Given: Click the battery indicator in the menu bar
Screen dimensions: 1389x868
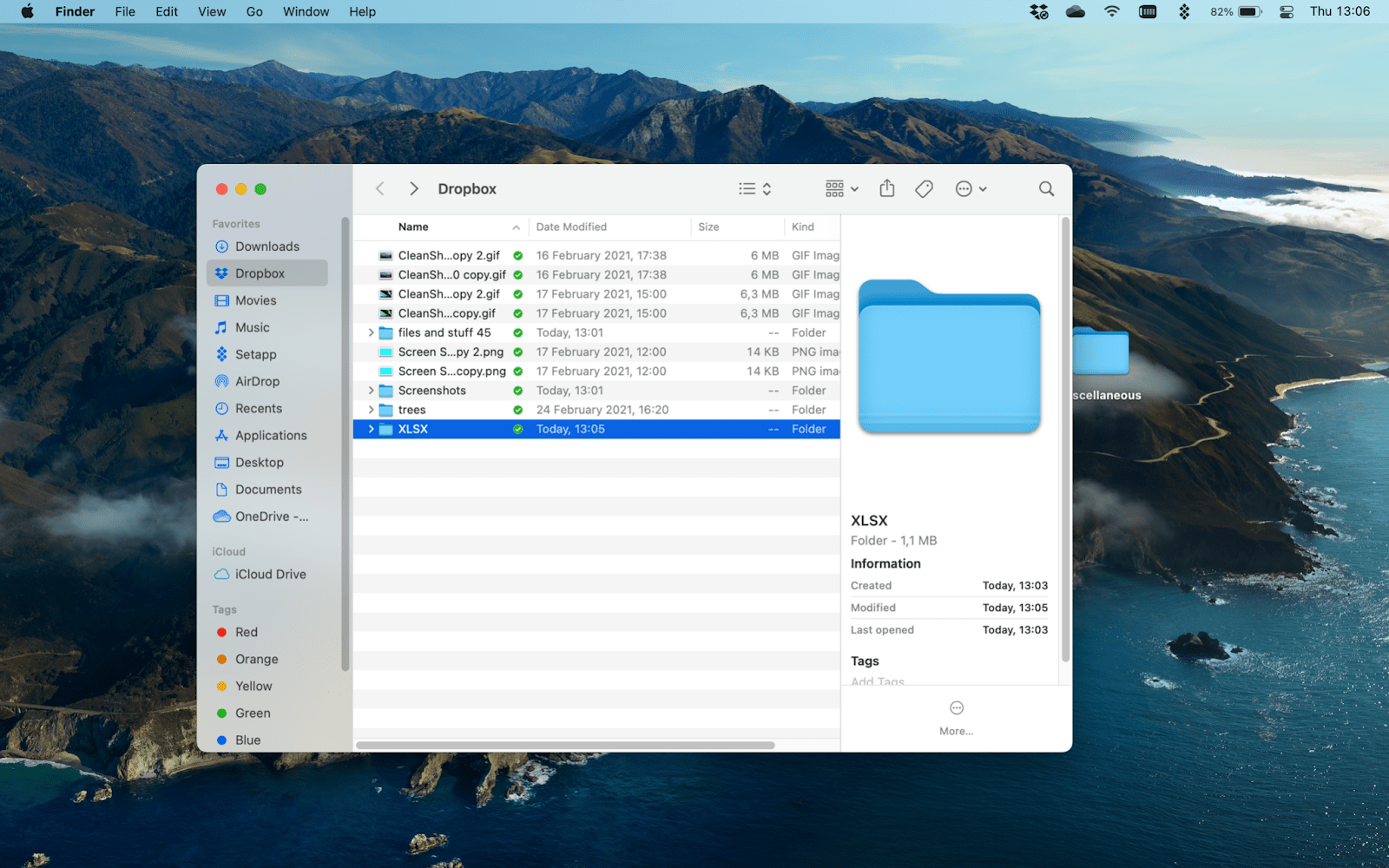Looking at the screenshot, I should click(x=1236, y=11).
